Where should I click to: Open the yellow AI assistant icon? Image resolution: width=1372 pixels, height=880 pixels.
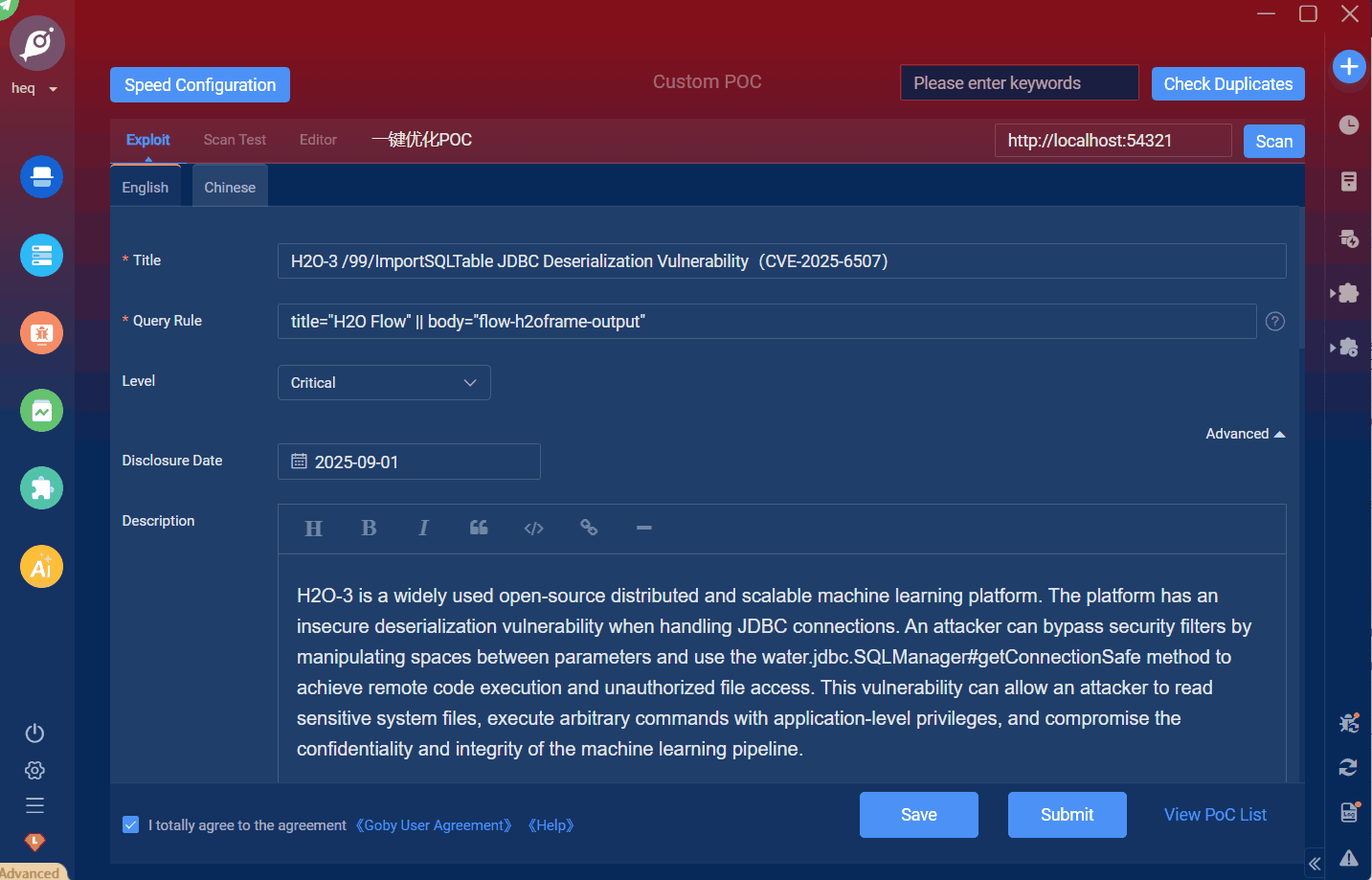click(41, 567)
